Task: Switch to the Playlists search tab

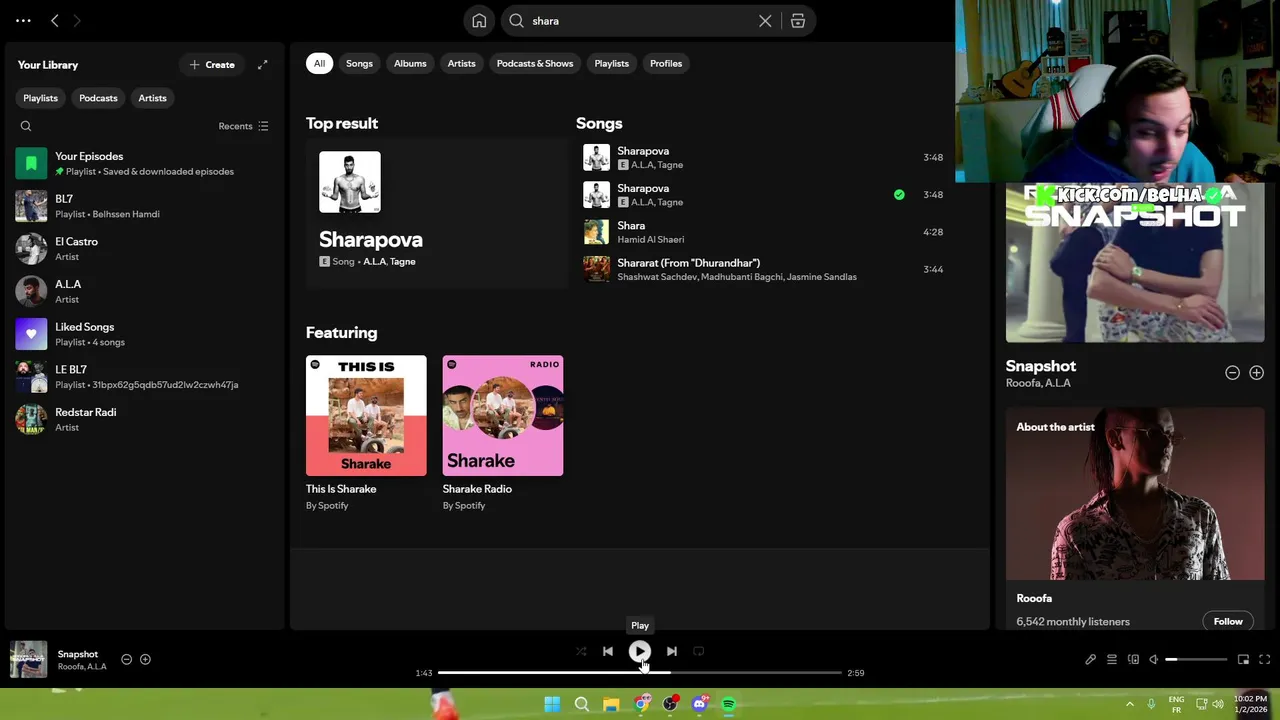Action: click(x=611, y=63)
